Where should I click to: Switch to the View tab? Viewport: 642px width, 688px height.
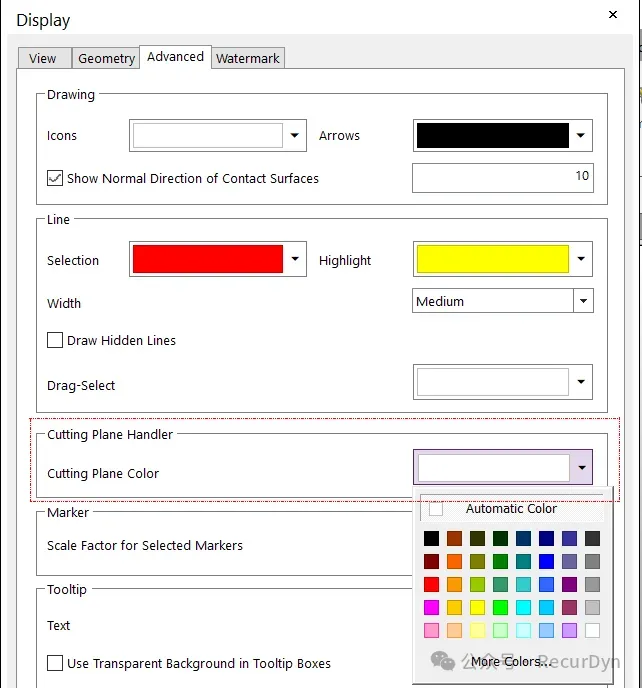(x=43, y=58)
